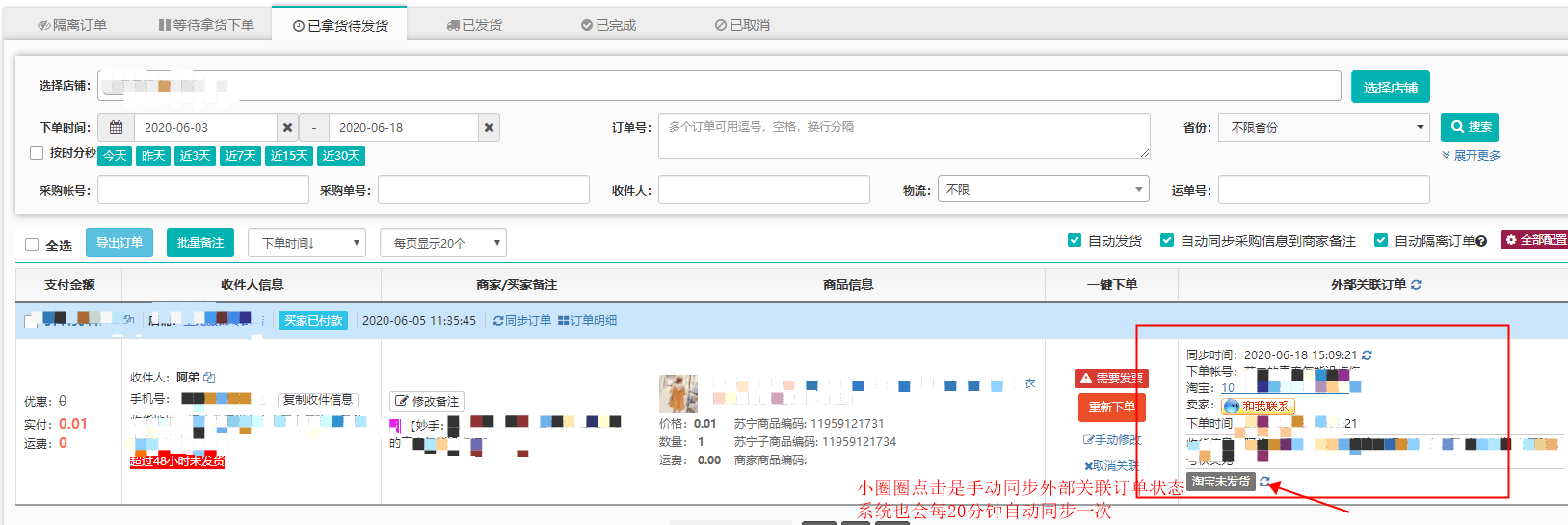The image size is (1568, 525).
Task: Switch to the 已发货 tab
Action: click(x=474, y=25)
